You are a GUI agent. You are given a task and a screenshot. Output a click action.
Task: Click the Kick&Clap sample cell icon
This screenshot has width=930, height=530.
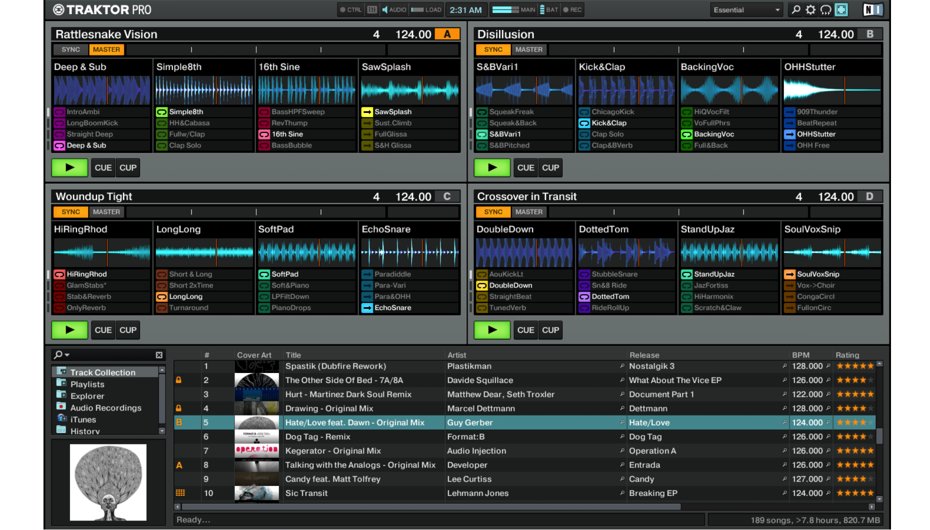[x=584, y=123]
